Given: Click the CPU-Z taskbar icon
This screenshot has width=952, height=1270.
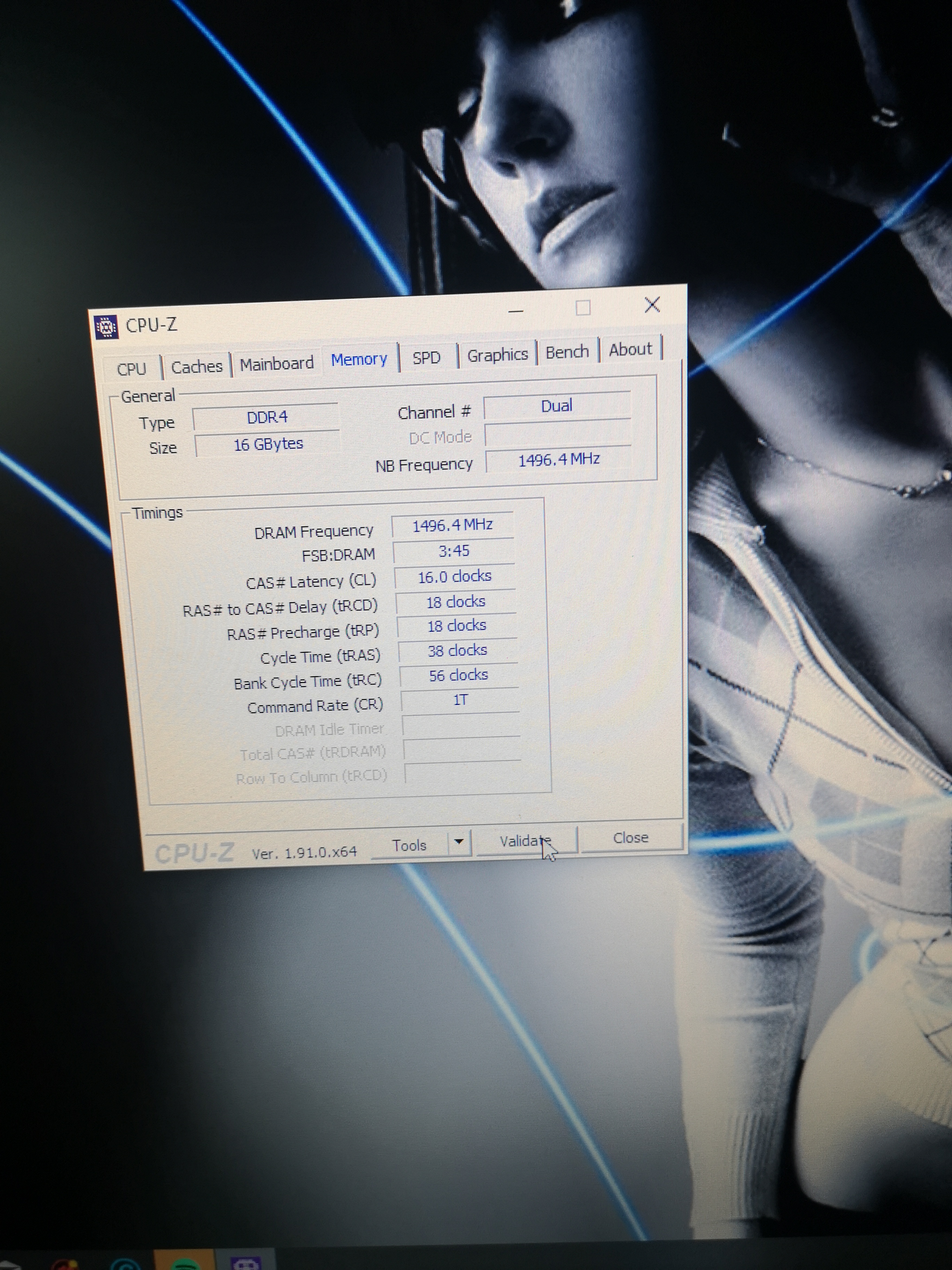Looking at the screenshot, I should (246, 1264).
